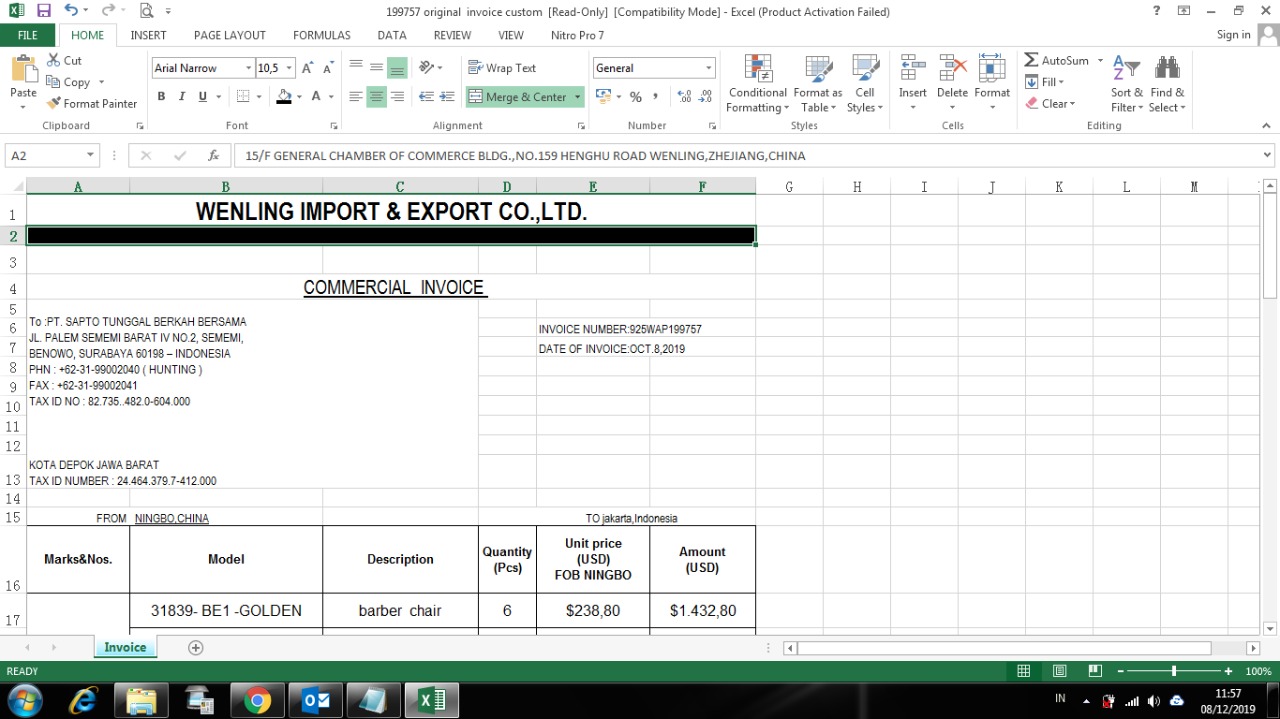Click the Decrease Decimal icon
1280x719 pixels.
(x=705, y=97)
